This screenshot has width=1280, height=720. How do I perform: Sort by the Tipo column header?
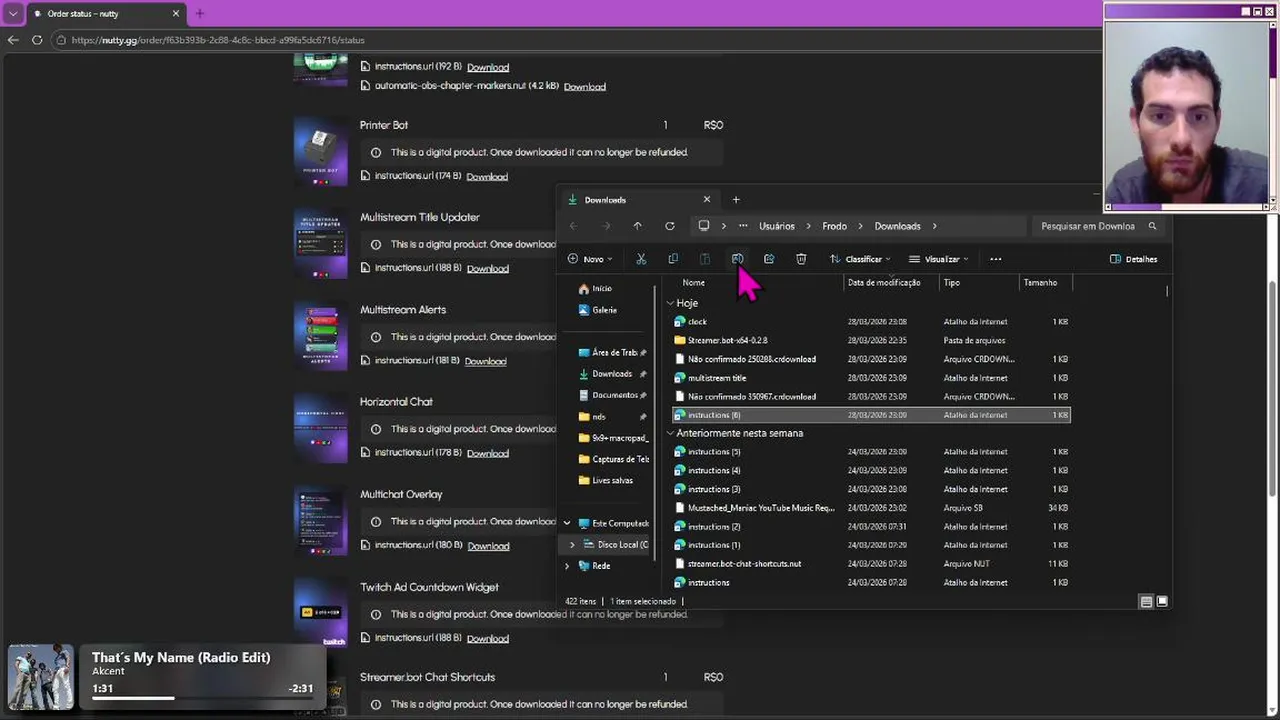(x=951, y=283)
